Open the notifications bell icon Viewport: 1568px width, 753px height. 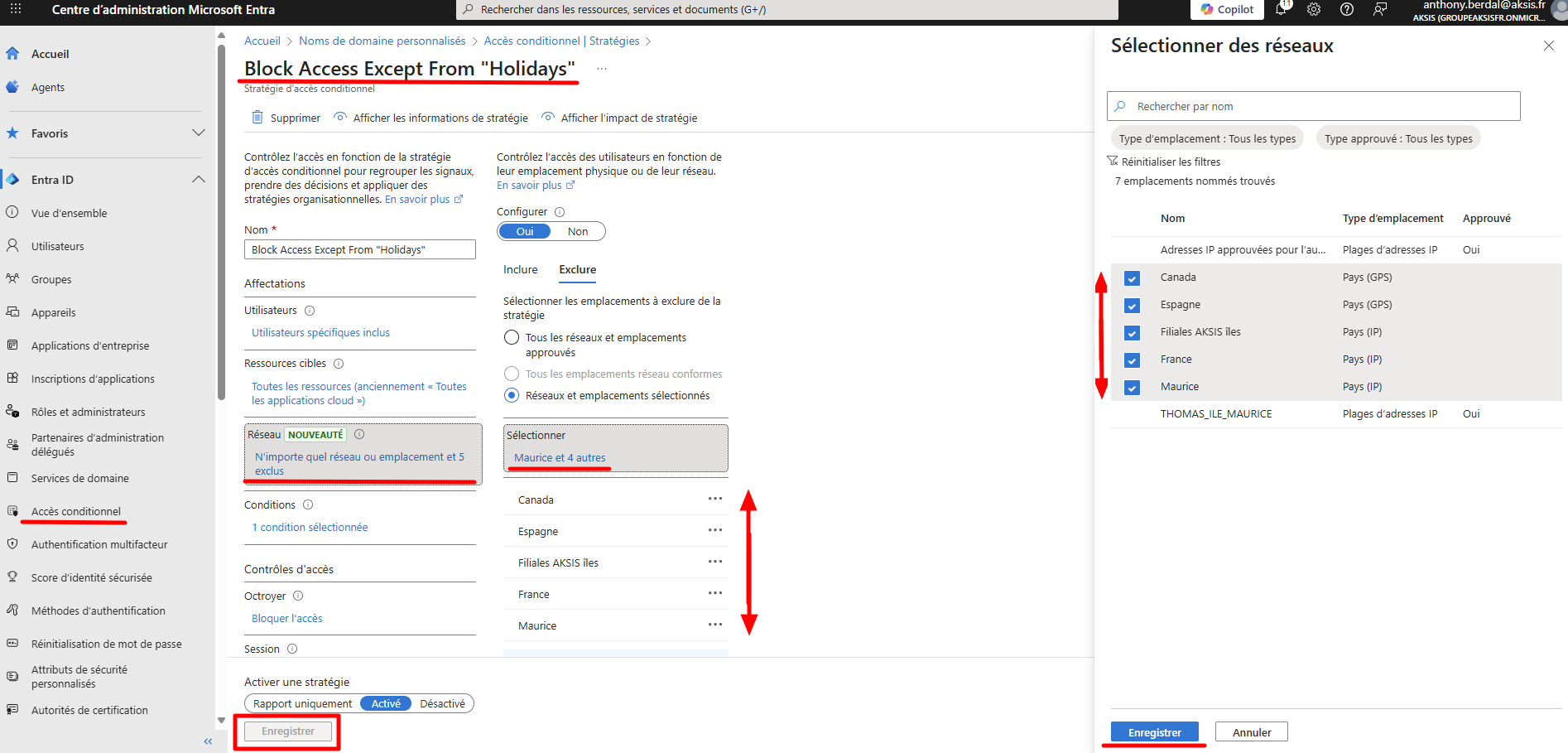point(1282,9)
